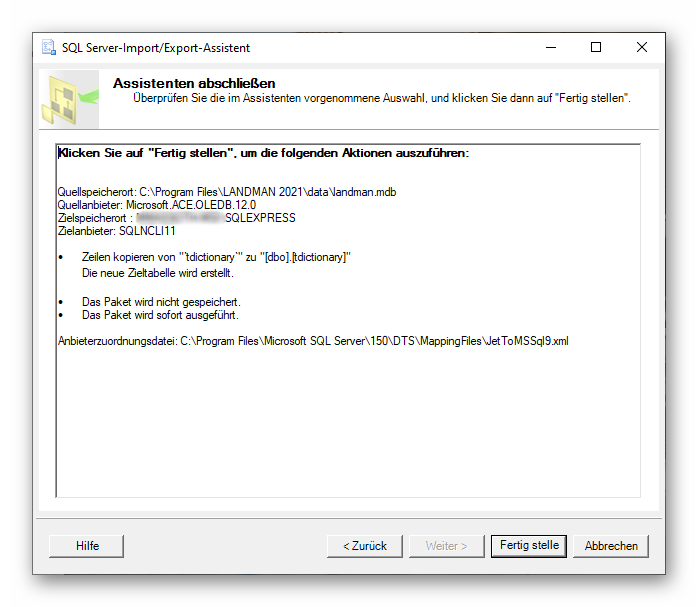The height and width of the screenshot is (607, 698).
Task: Click the Zielanbieter SQLNCLI11 line
Action: point(117,231)
